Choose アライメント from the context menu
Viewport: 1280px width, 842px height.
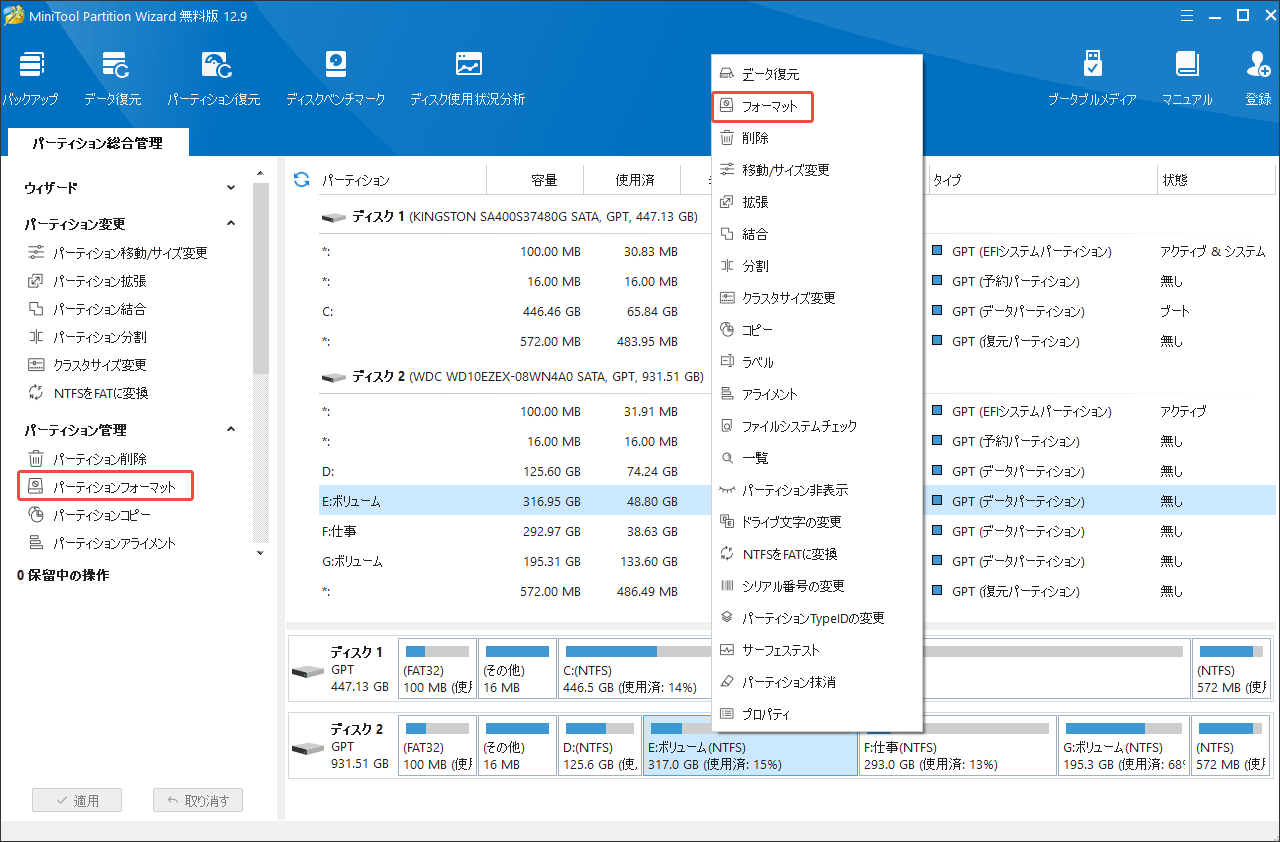point(816,394)
